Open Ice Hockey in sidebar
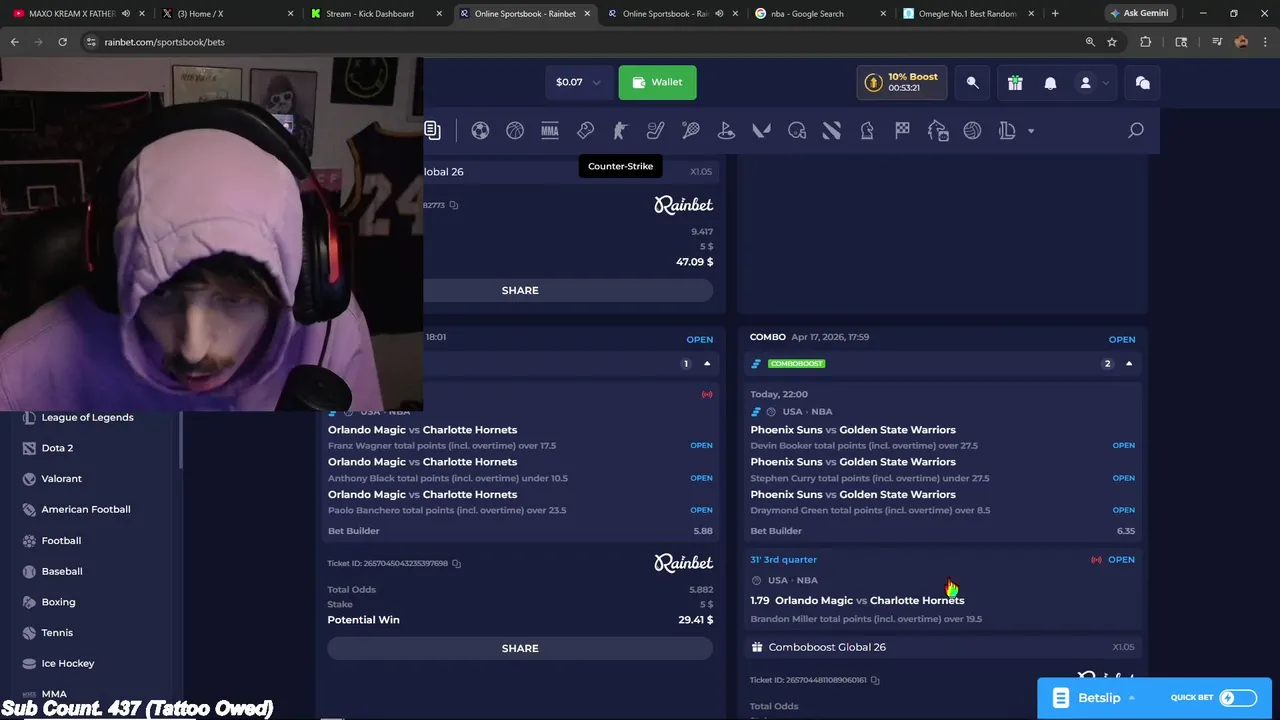Viewport: 1280px width, 720px height. (x=68, y=663)
